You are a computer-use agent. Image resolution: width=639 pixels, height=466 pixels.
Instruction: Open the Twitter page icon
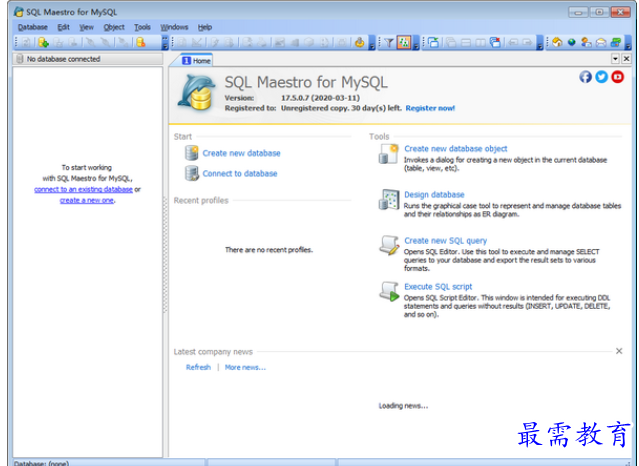602,77
